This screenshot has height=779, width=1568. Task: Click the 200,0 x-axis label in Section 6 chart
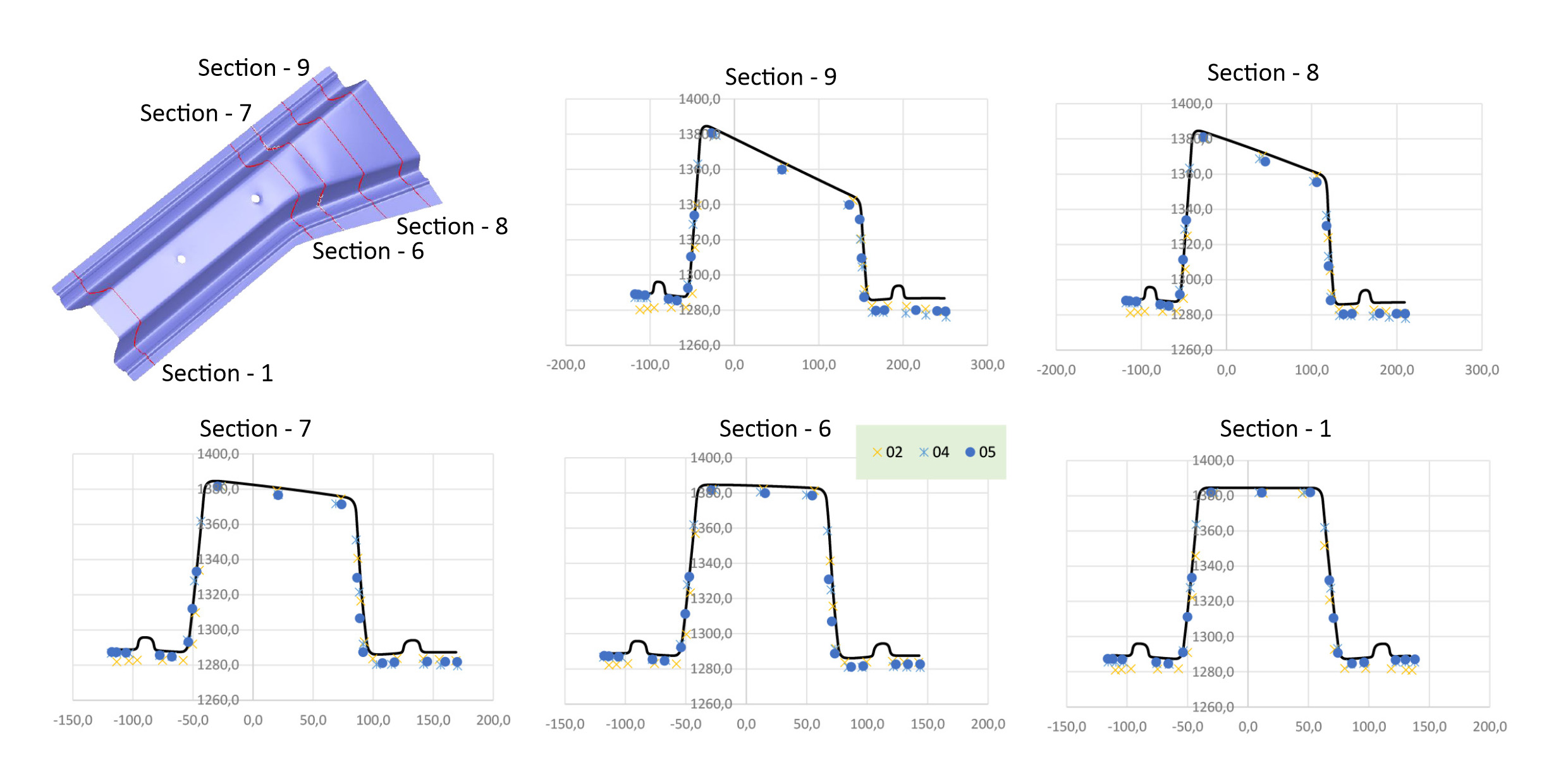point(988,724)
